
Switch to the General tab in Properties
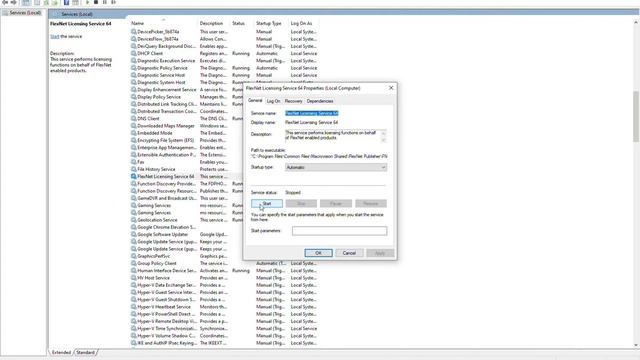pos(255,100)
